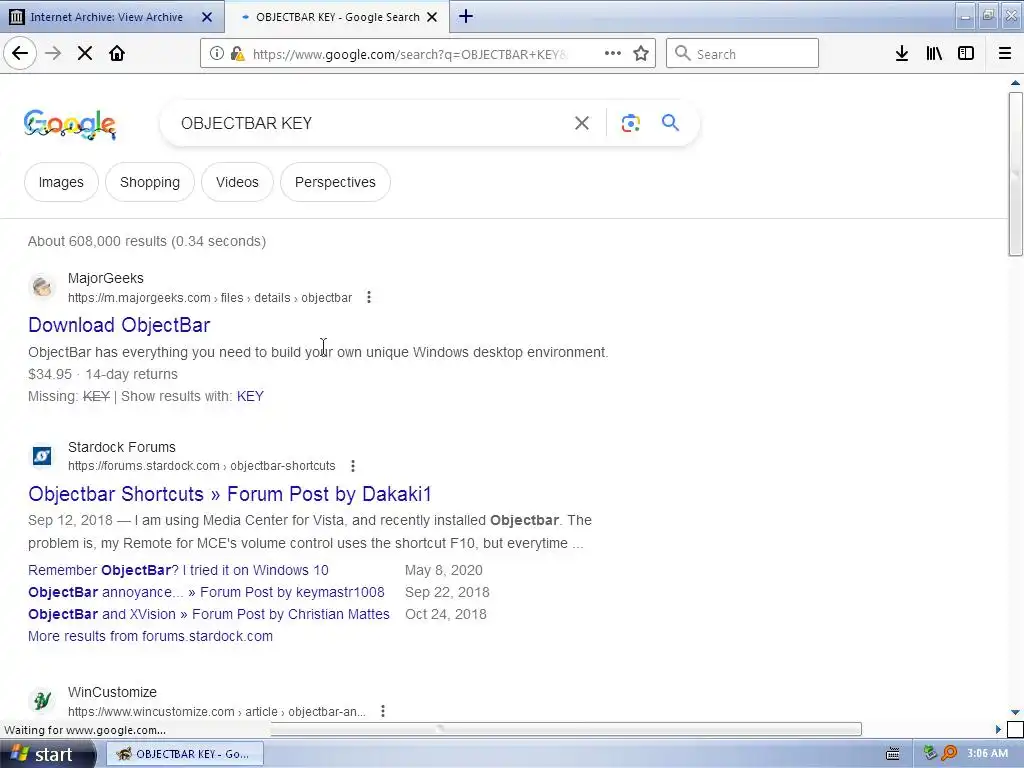
Task: Click the MajorGeeks majorgeeks.com URL breadcrumb
Action: point(210,298)
